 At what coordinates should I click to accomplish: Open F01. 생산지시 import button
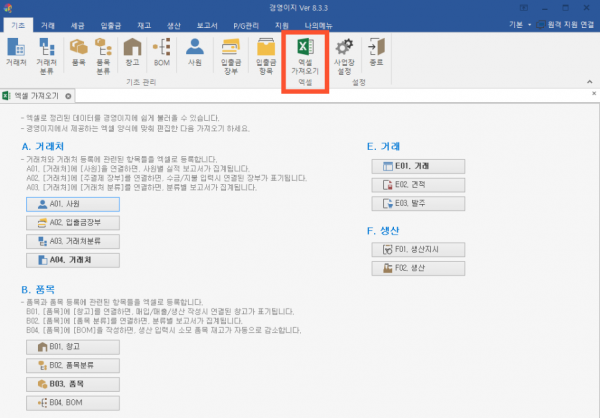[x=410, y=249]
